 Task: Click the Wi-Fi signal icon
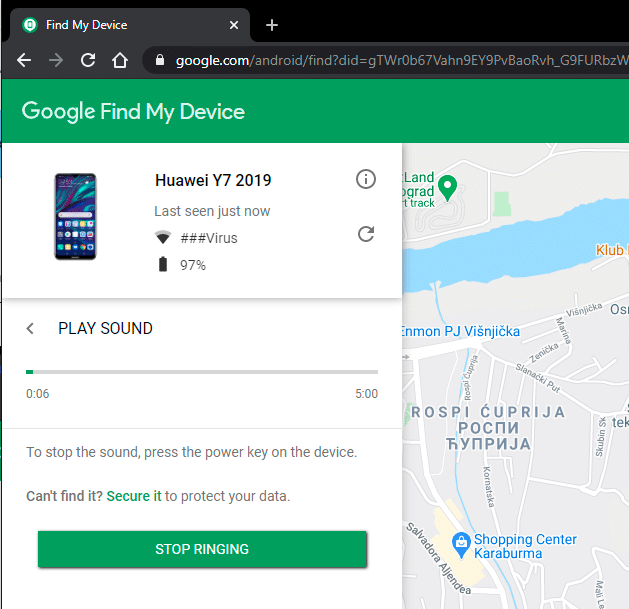tap(163, 238)
